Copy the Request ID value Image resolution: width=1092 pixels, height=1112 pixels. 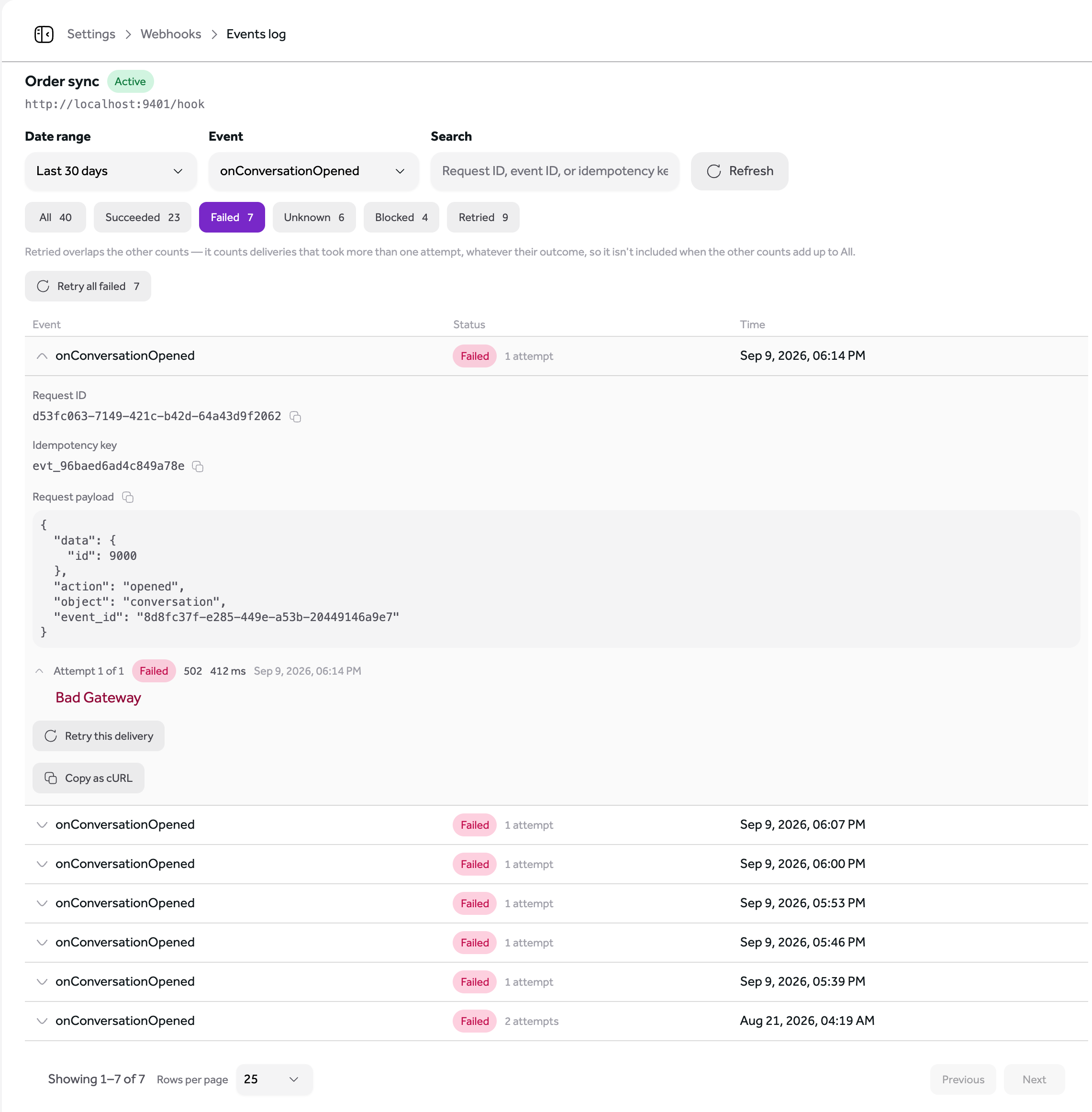295,417
